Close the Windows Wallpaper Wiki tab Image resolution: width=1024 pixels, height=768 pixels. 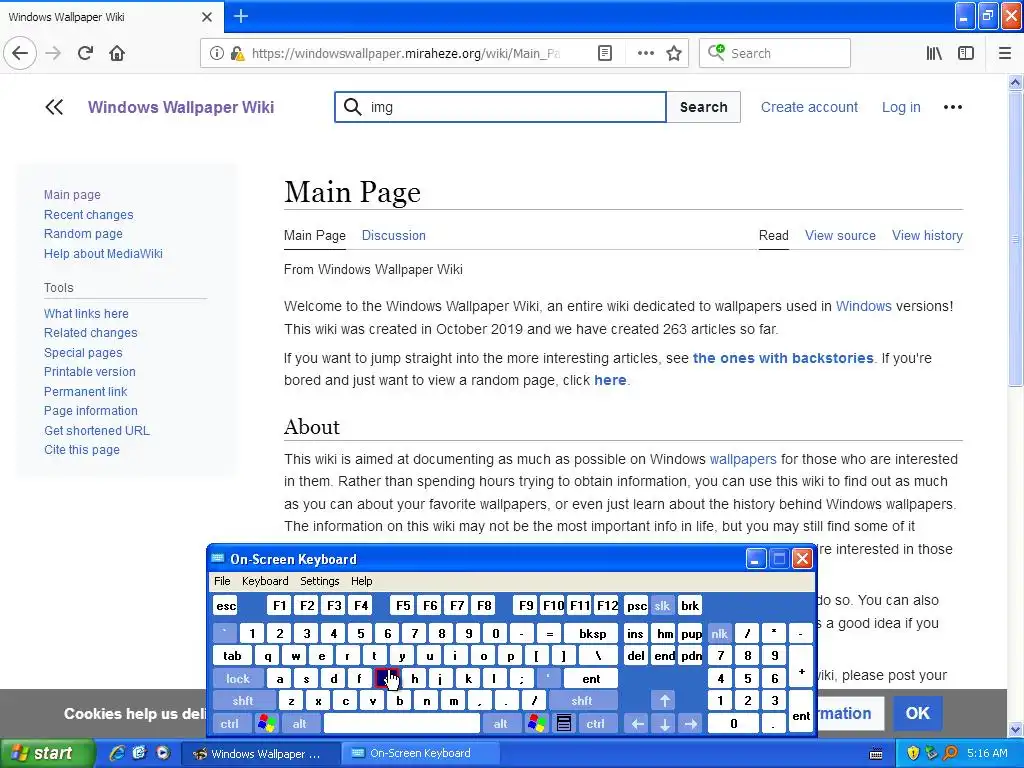[x=207, y=17]
